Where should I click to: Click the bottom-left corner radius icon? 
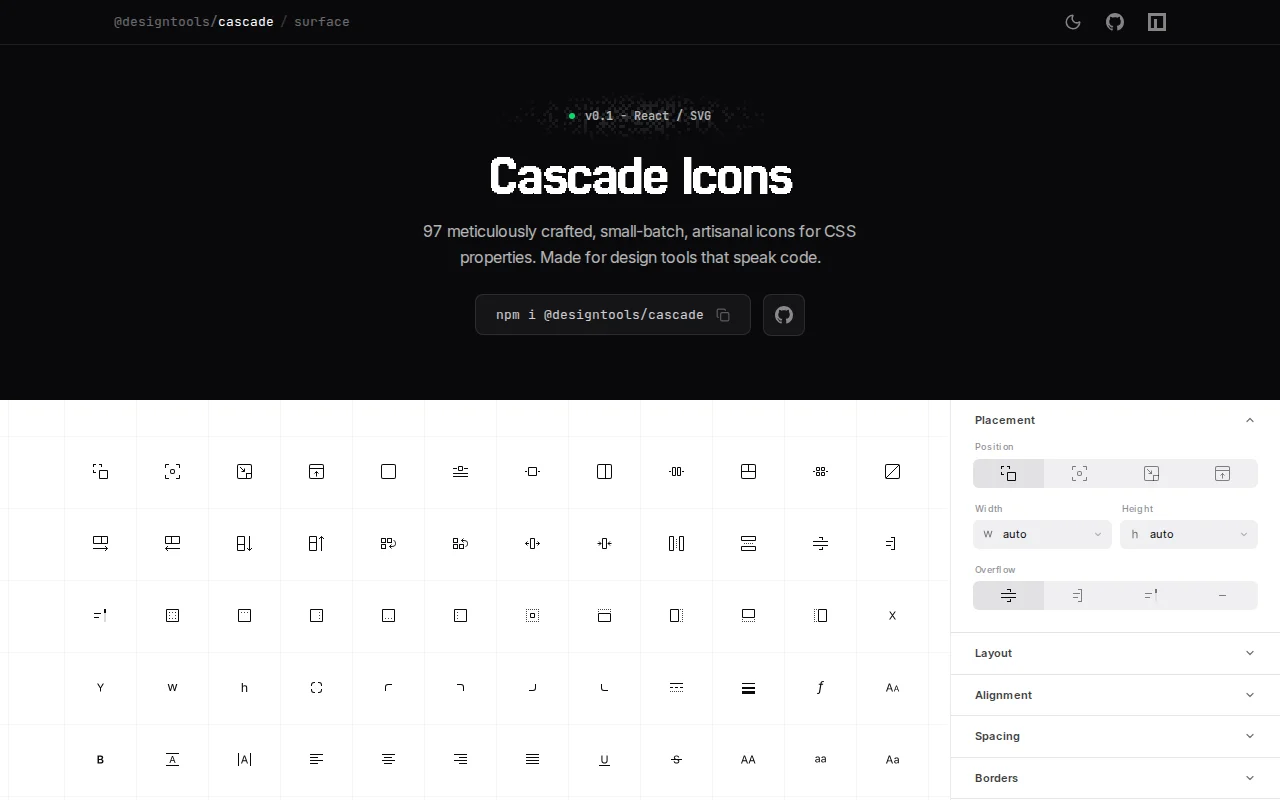[x=604, y=687]
